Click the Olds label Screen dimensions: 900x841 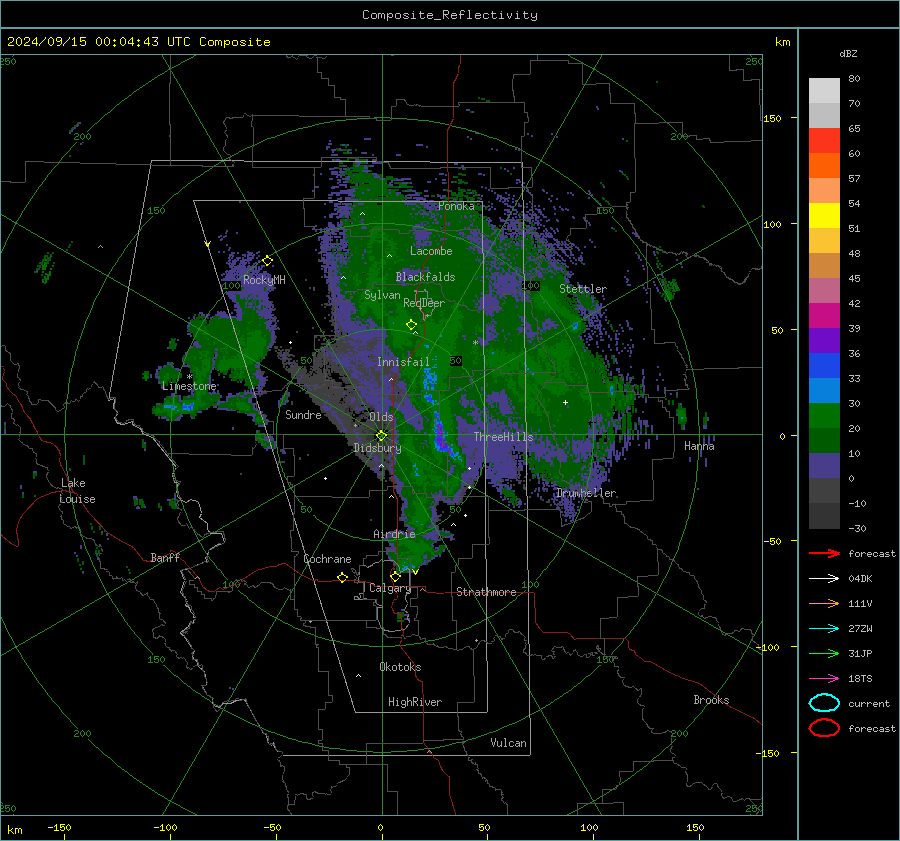point(381,417)
